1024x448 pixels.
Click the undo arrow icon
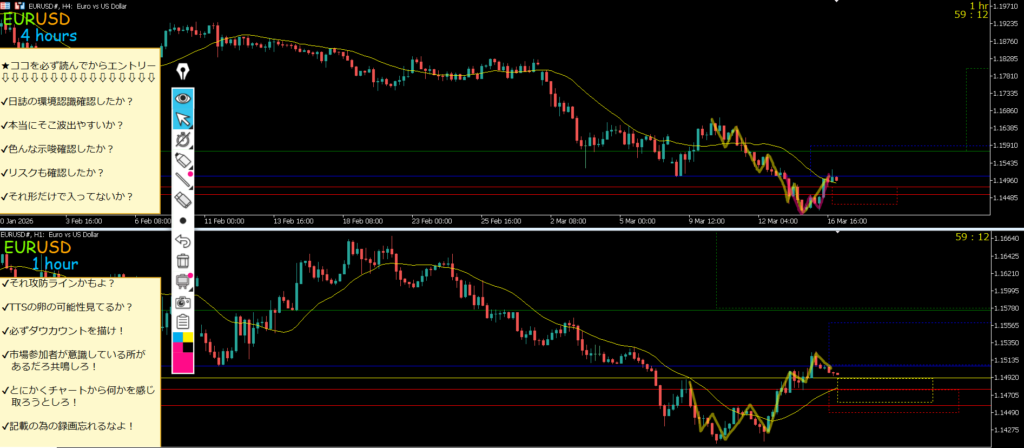[183, 241]
